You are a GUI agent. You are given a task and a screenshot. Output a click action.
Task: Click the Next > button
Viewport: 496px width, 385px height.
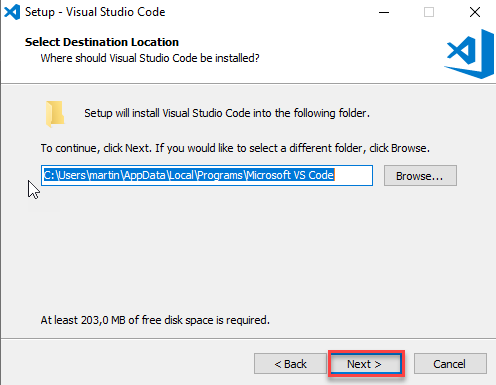tap(366, 364)
